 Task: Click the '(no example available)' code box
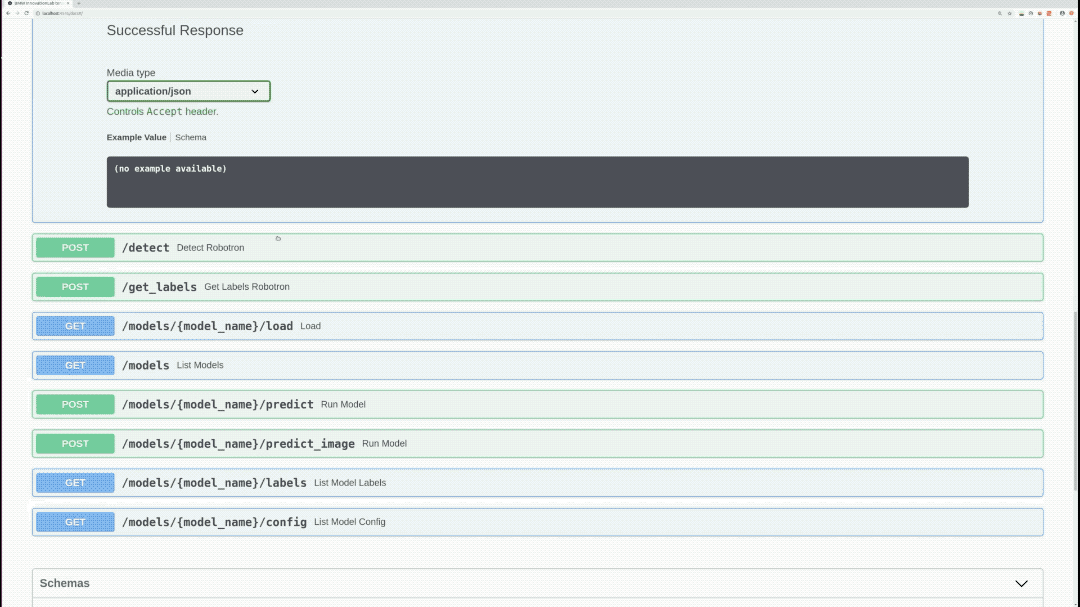[537, 182]
